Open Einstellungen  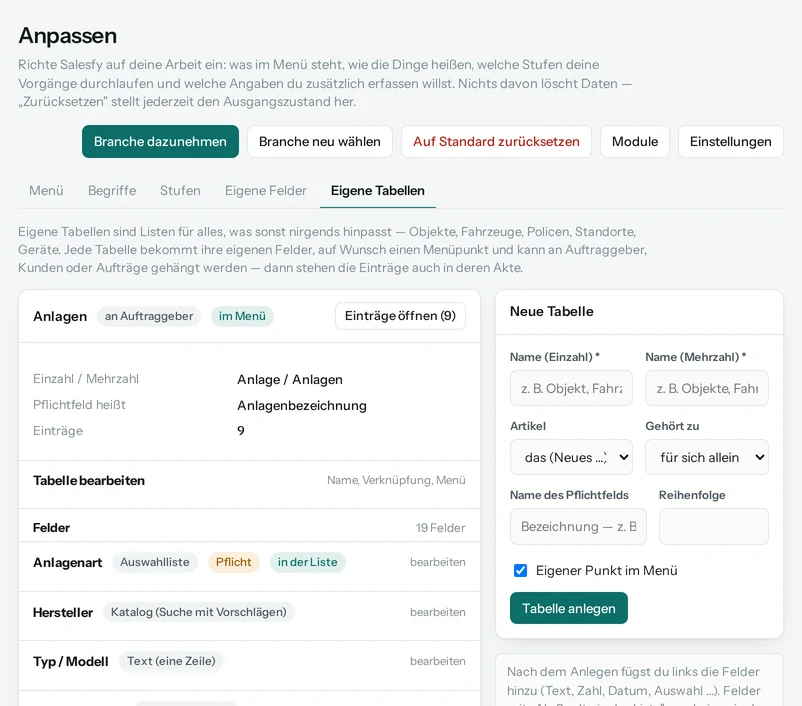(x=730, y=142)
